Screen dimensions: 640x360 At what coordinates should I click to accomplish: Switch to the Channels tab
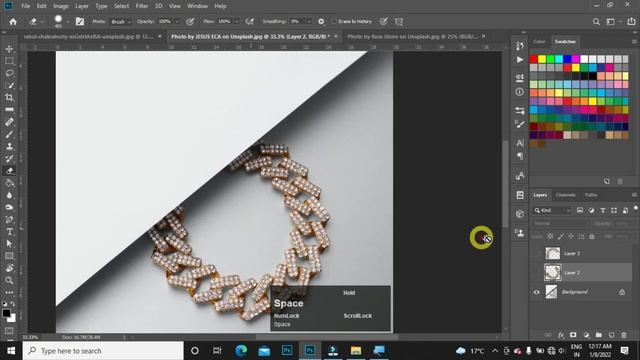point(566,195)
